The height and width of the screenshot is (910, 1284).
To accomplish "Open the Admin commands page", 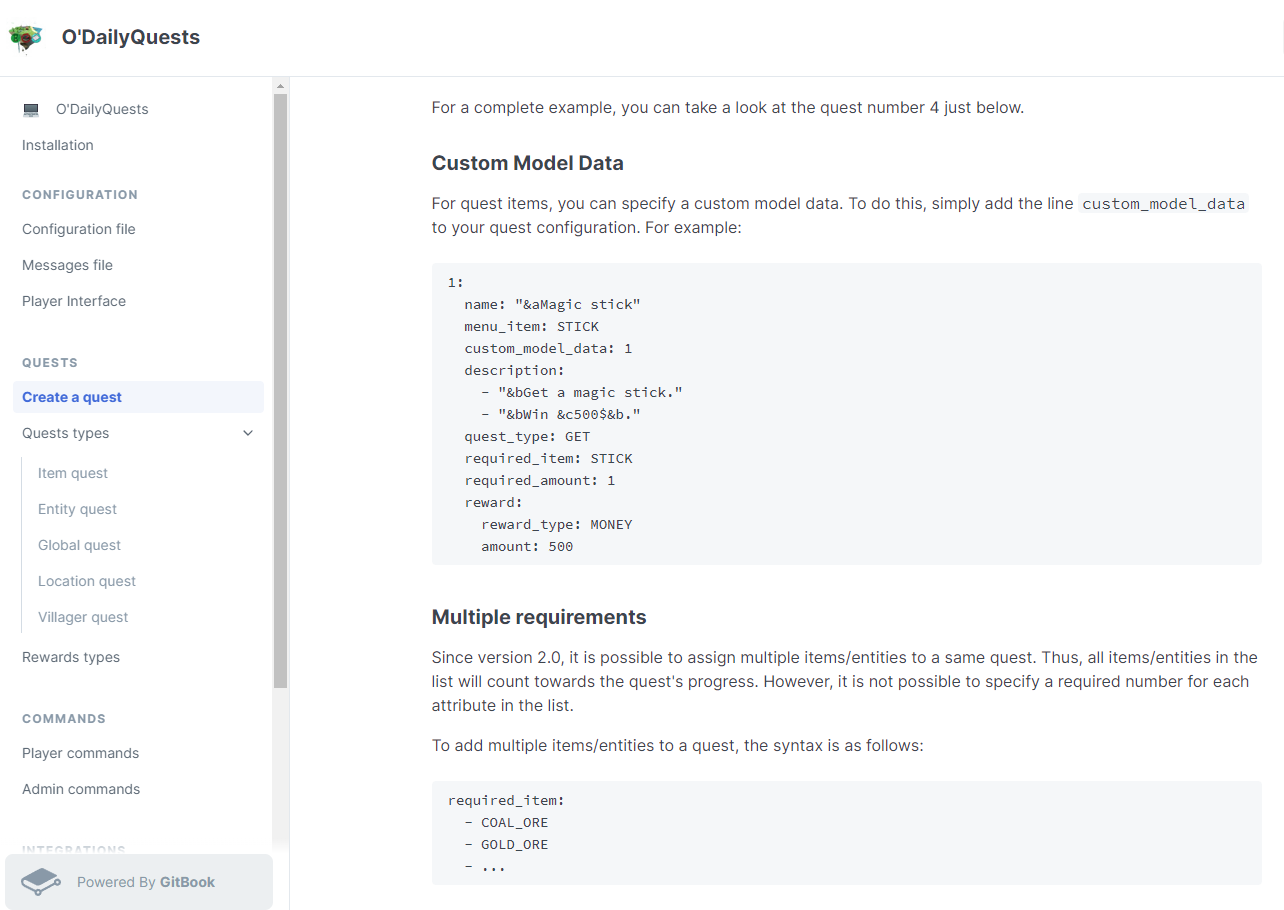I will (81, 789).
